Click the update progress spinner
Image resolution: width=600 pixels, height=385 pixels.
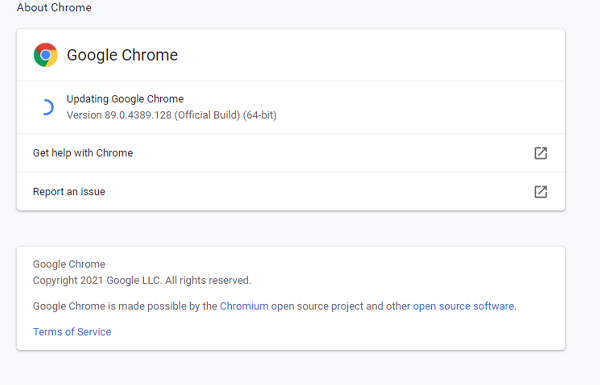tap(47, 107)
